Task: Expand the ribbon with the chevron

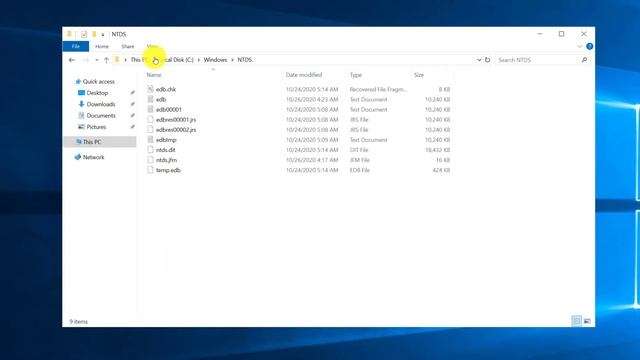Action: point(580,47)
